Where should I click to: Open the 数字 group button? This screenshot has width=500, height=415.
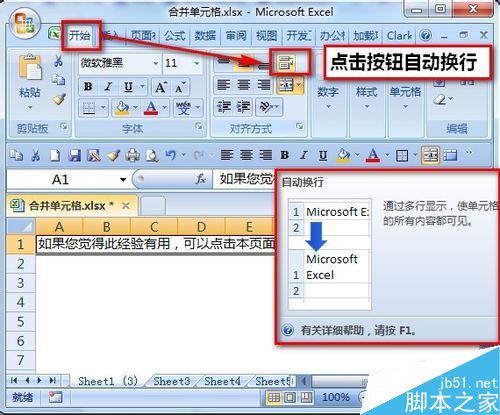point(328,97)
